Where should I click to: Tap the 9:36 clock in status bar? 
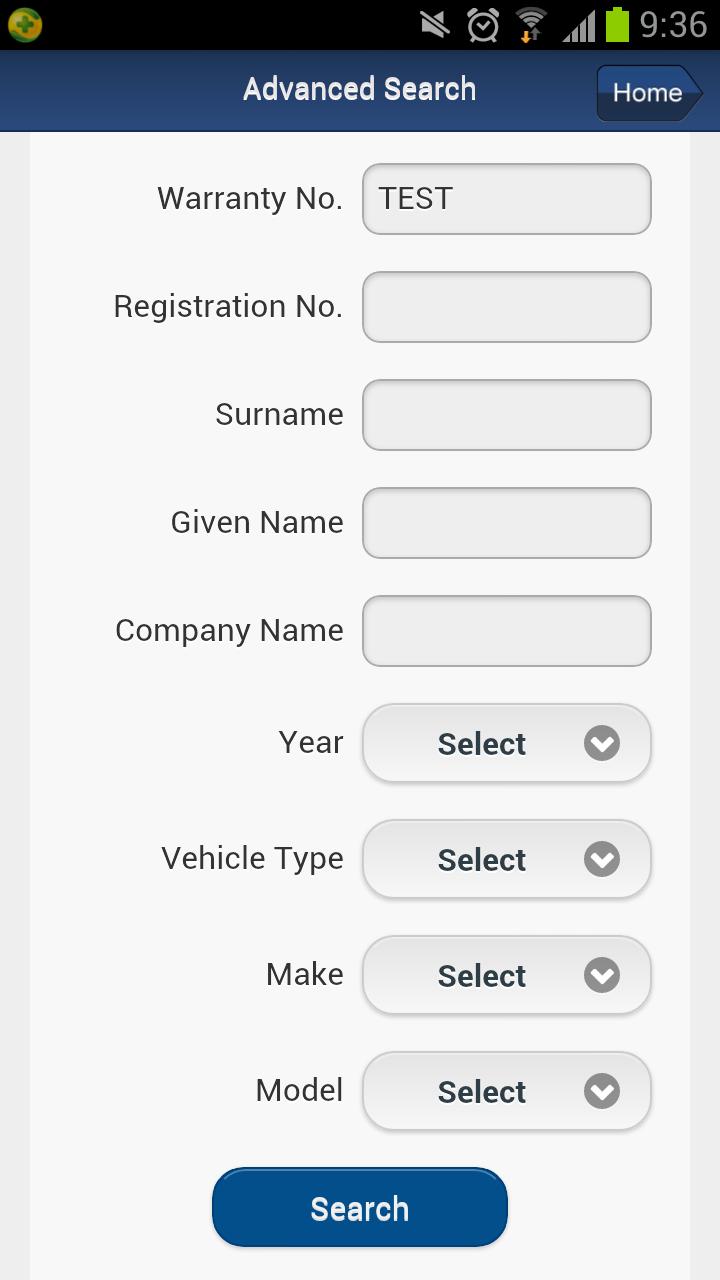click(673, 25)
